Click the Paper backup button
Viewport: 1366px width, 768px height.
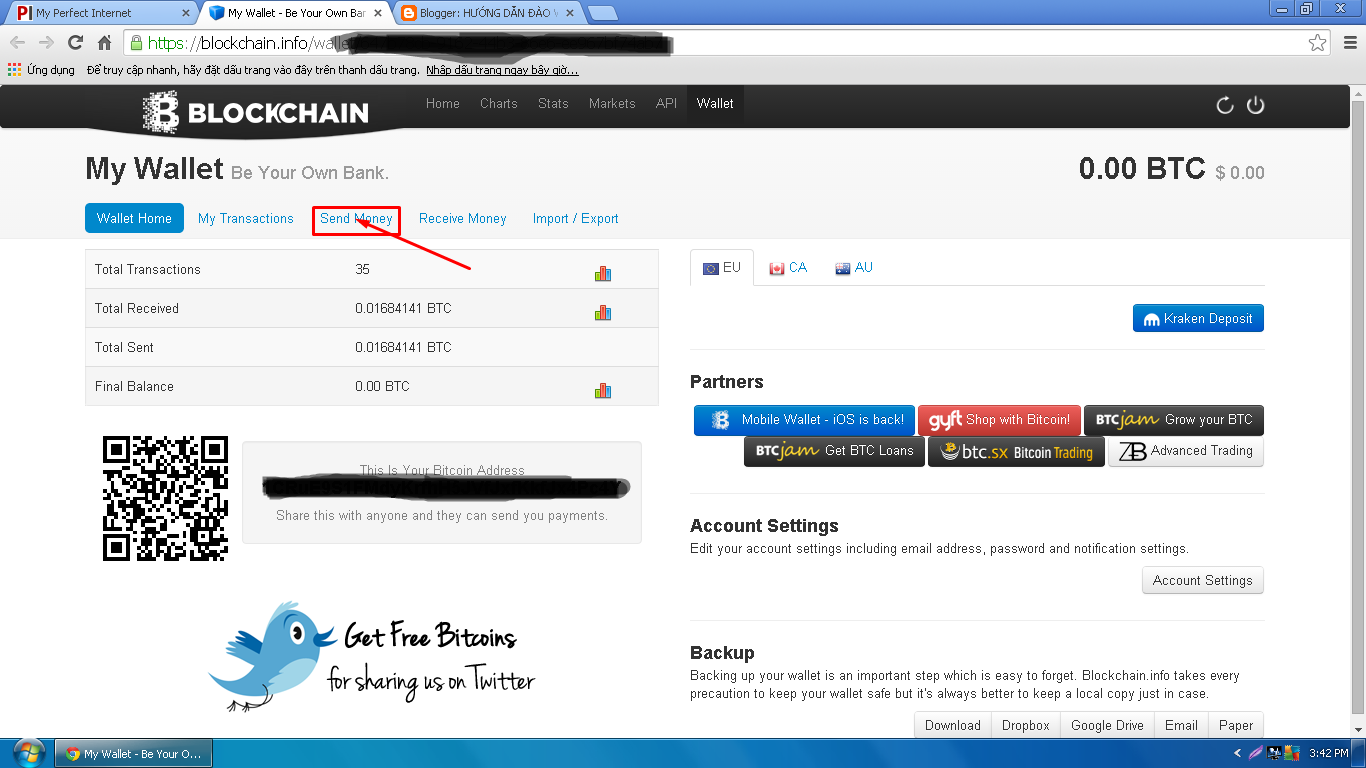pyautogui.click(x=1236, y=725)
